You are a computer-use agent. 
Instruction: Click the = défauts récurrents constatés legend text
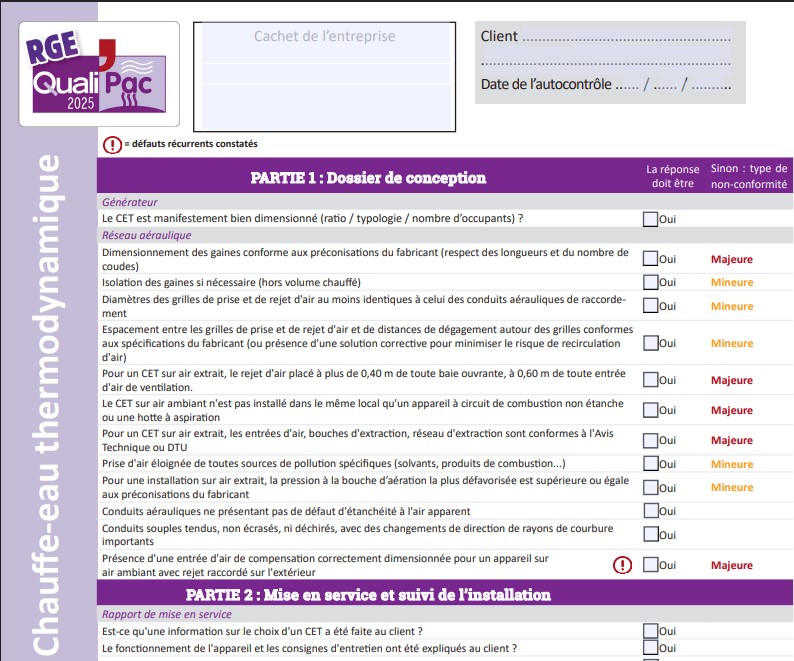(x=191, y=144)
